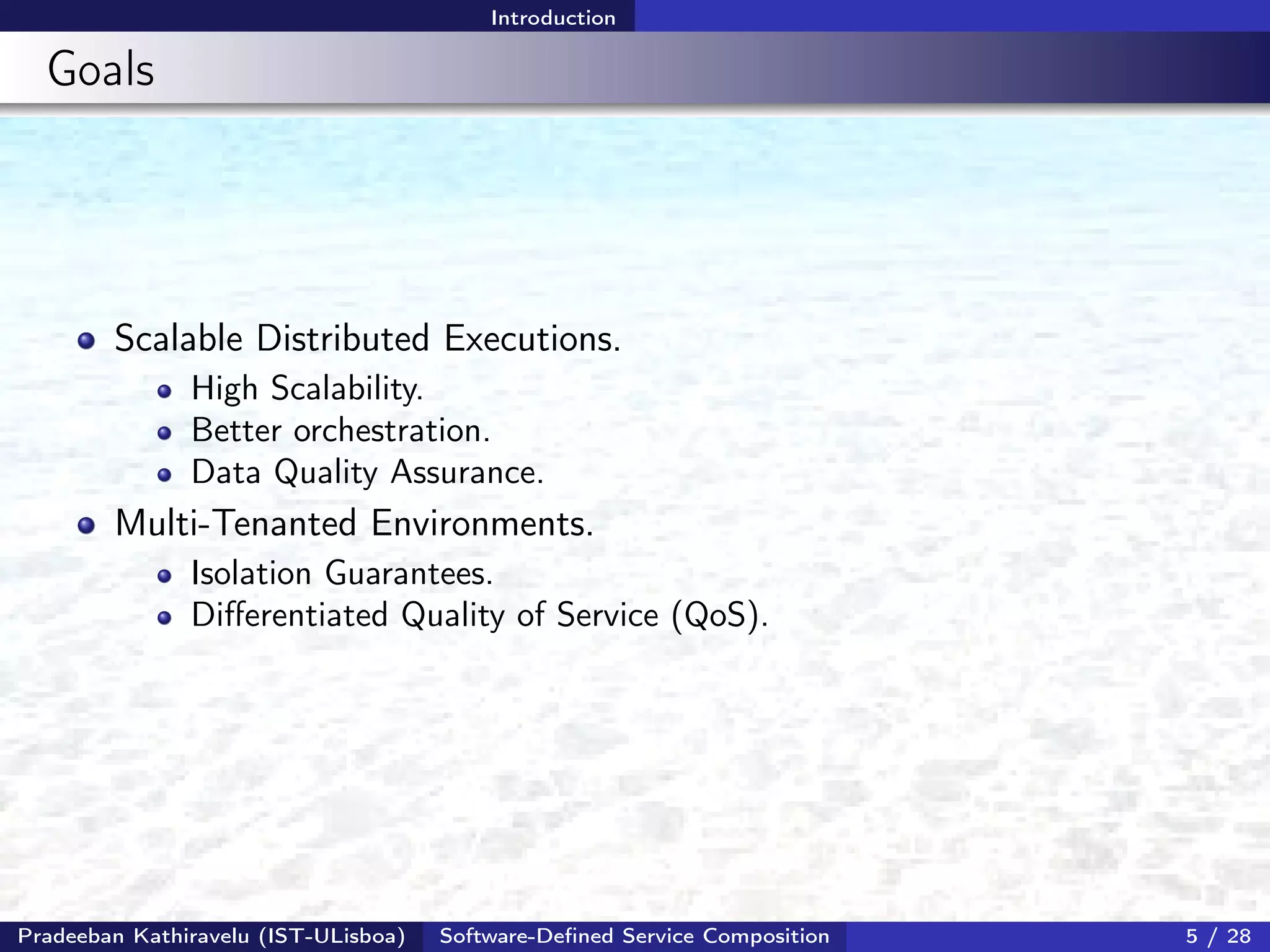Click 'Multi-Tenanted Environments.' bullet text
This screenshot has height=952, width=1270.
(354, 523)
